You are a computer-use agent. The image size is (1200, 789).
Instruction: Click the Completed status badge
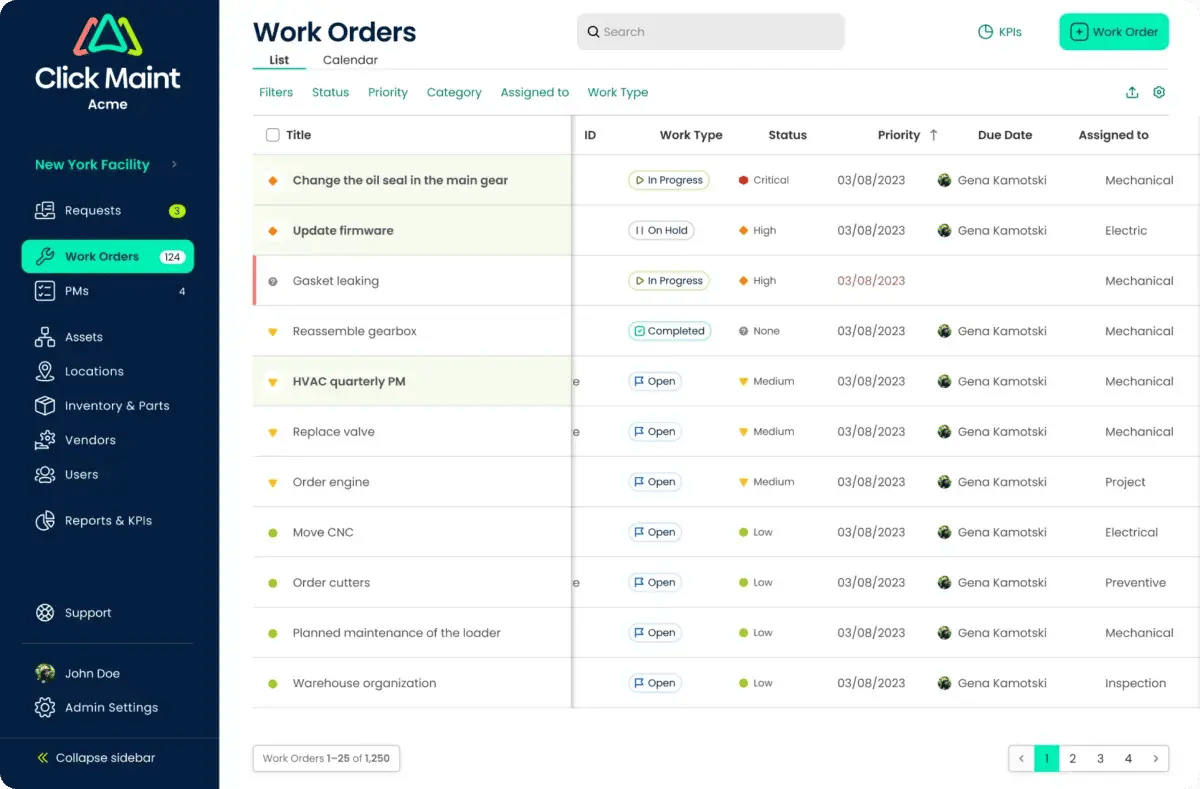coord(669,331)
